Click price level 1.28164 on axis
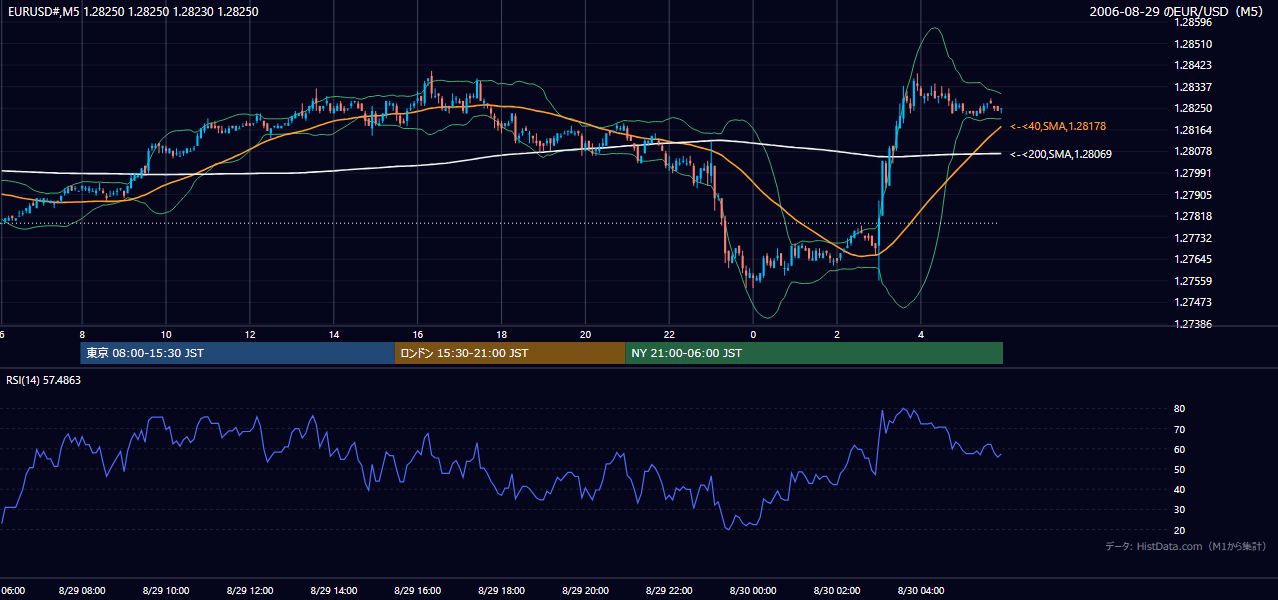This screenshot has width=1278, height=600. (1193, 130)
